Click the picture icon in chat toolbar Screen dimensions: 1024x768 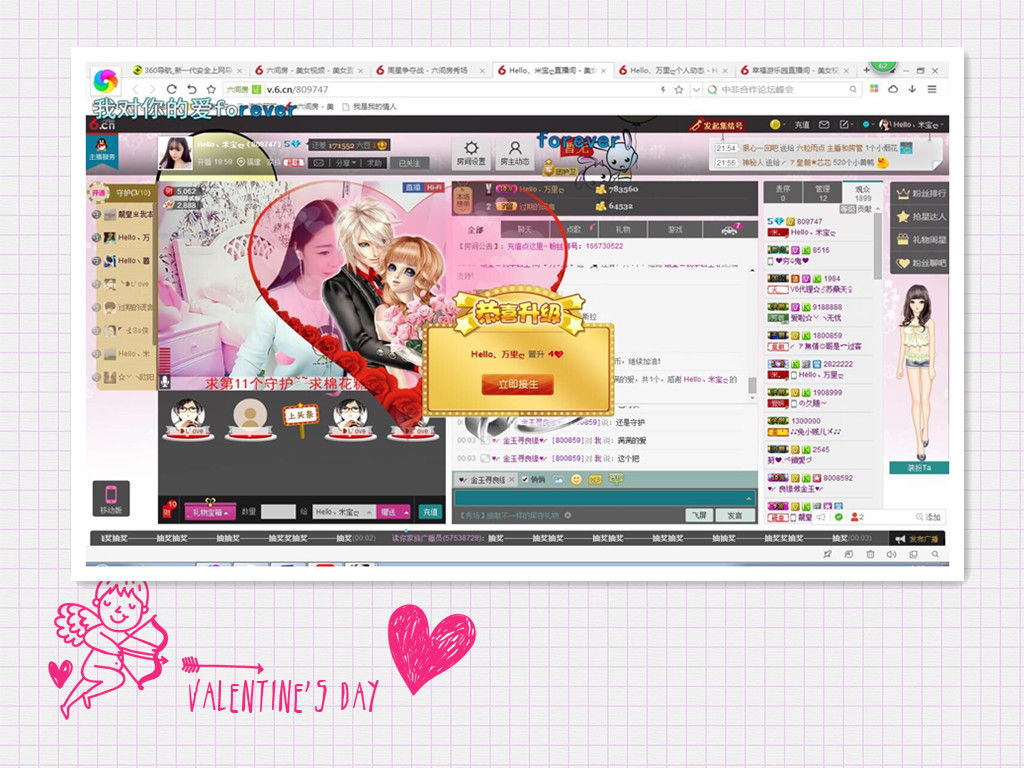(559, 479)
